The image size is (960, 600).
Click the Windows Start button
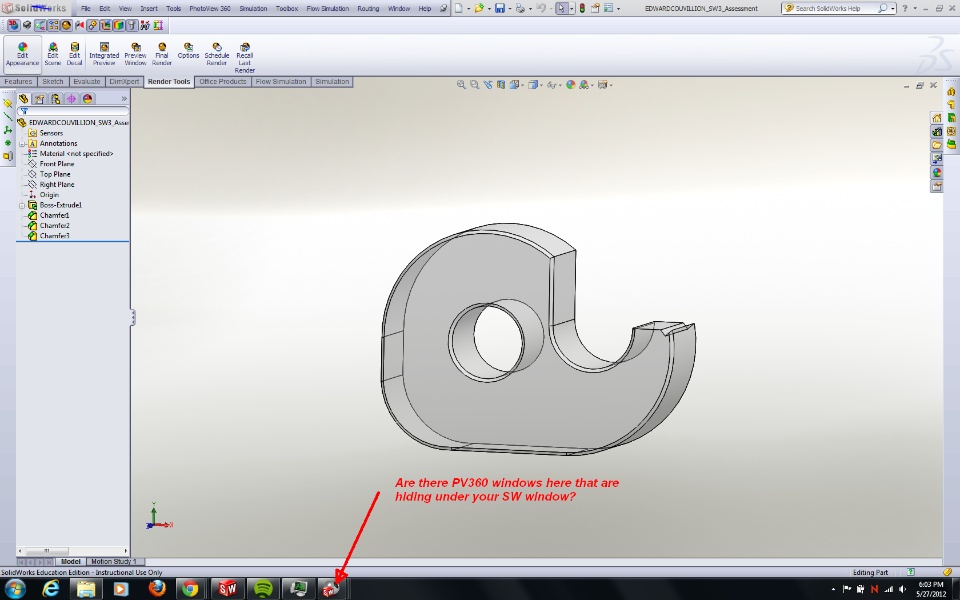coord(15,588)
